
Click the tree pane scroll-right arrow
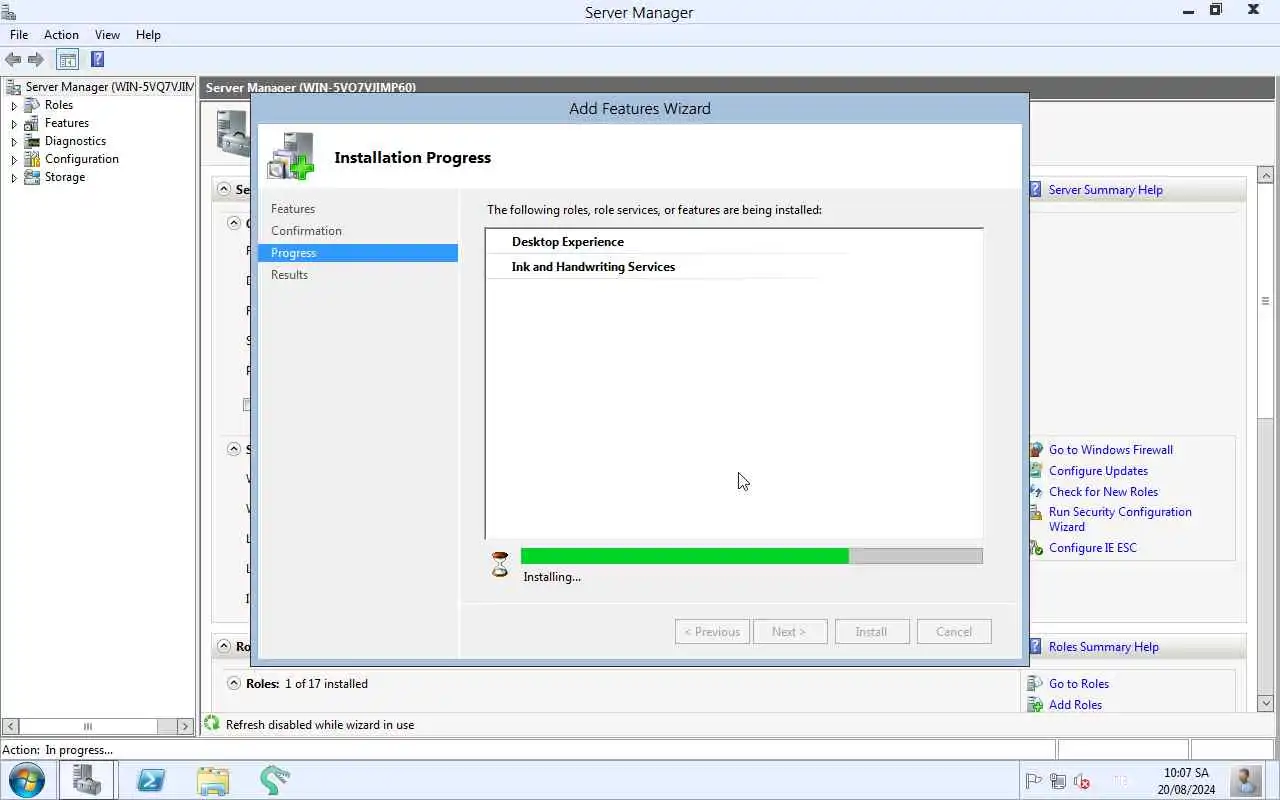pos(185,726)
